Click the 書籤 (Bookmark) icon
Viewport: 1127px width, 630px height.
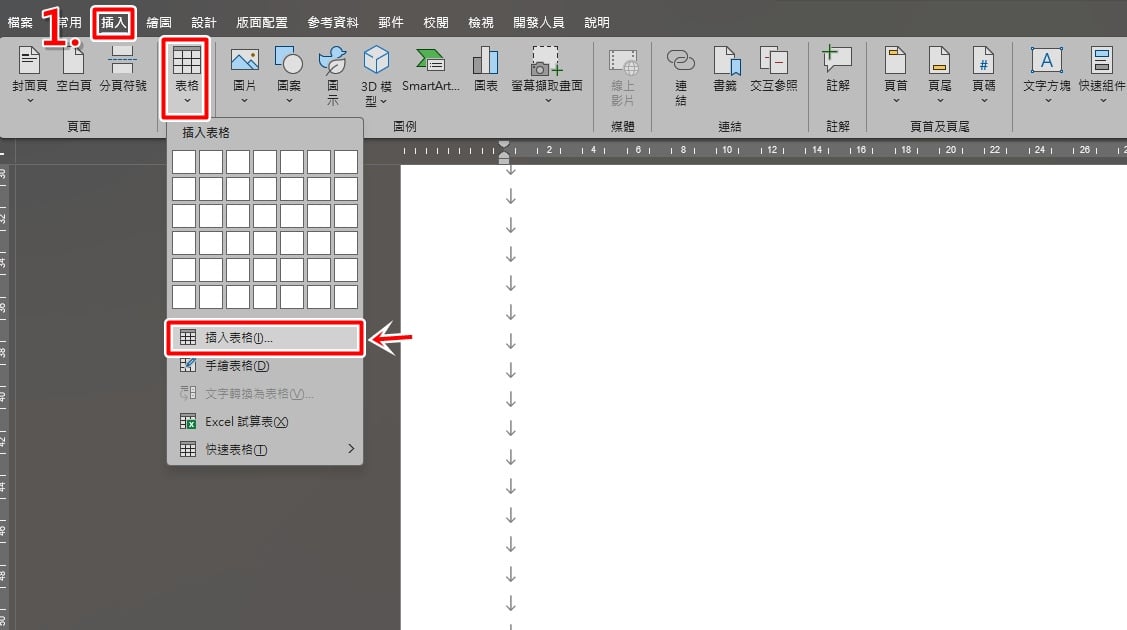(x=725, y=60)
